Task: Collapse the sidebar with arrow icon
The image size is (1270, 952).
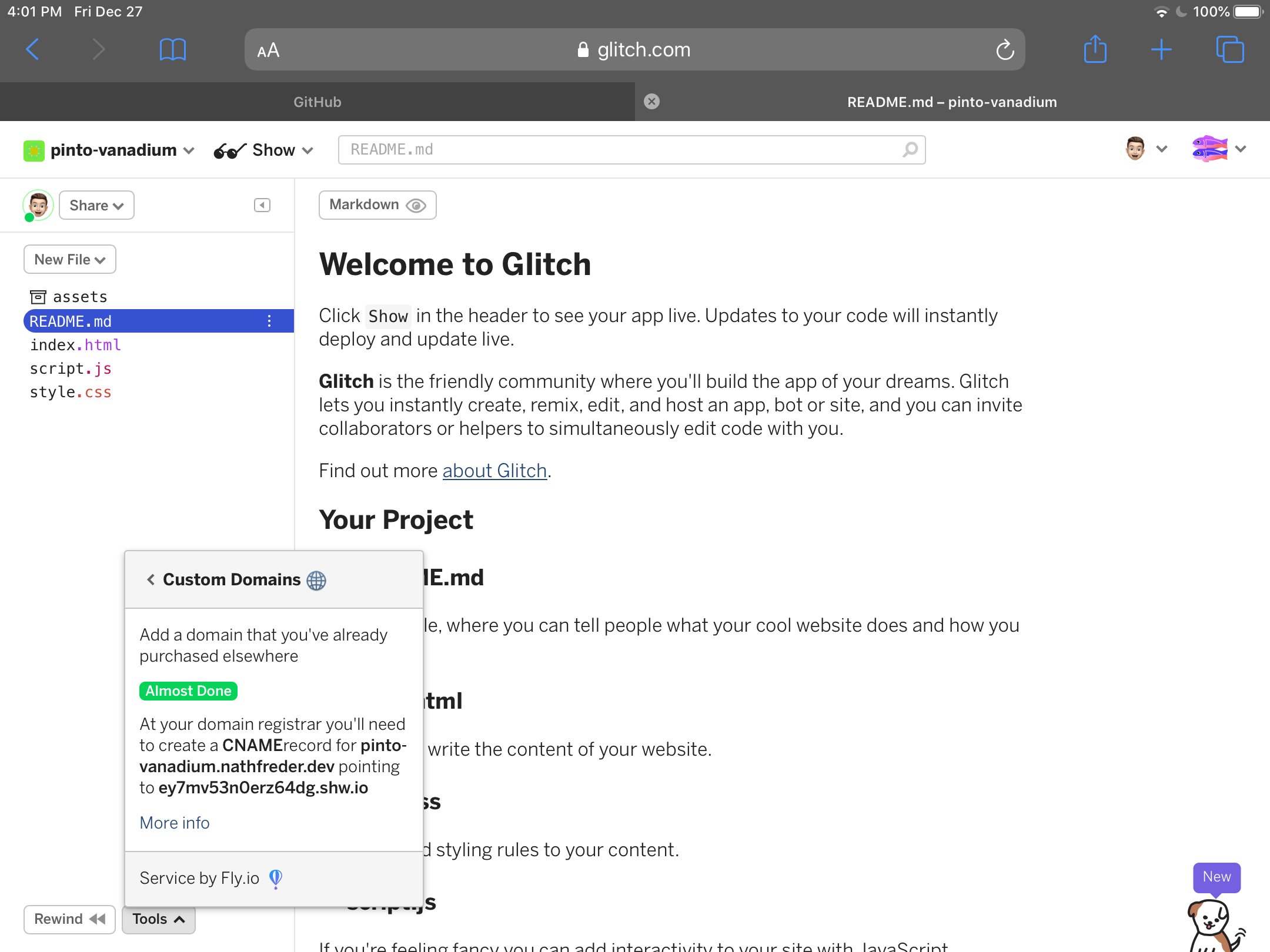Action: coord(262,205)
